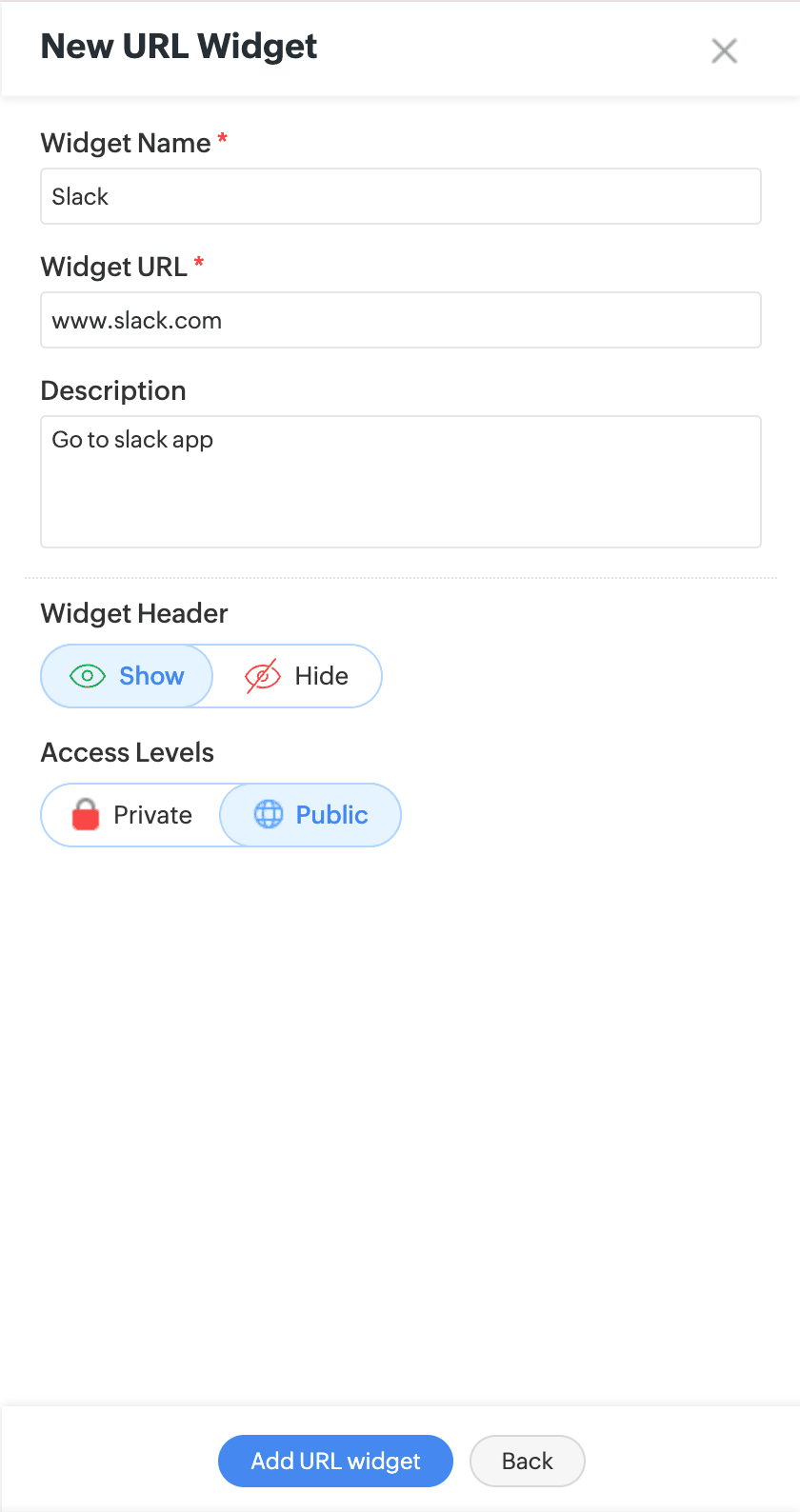Close the New URL Widget panel

724,51
